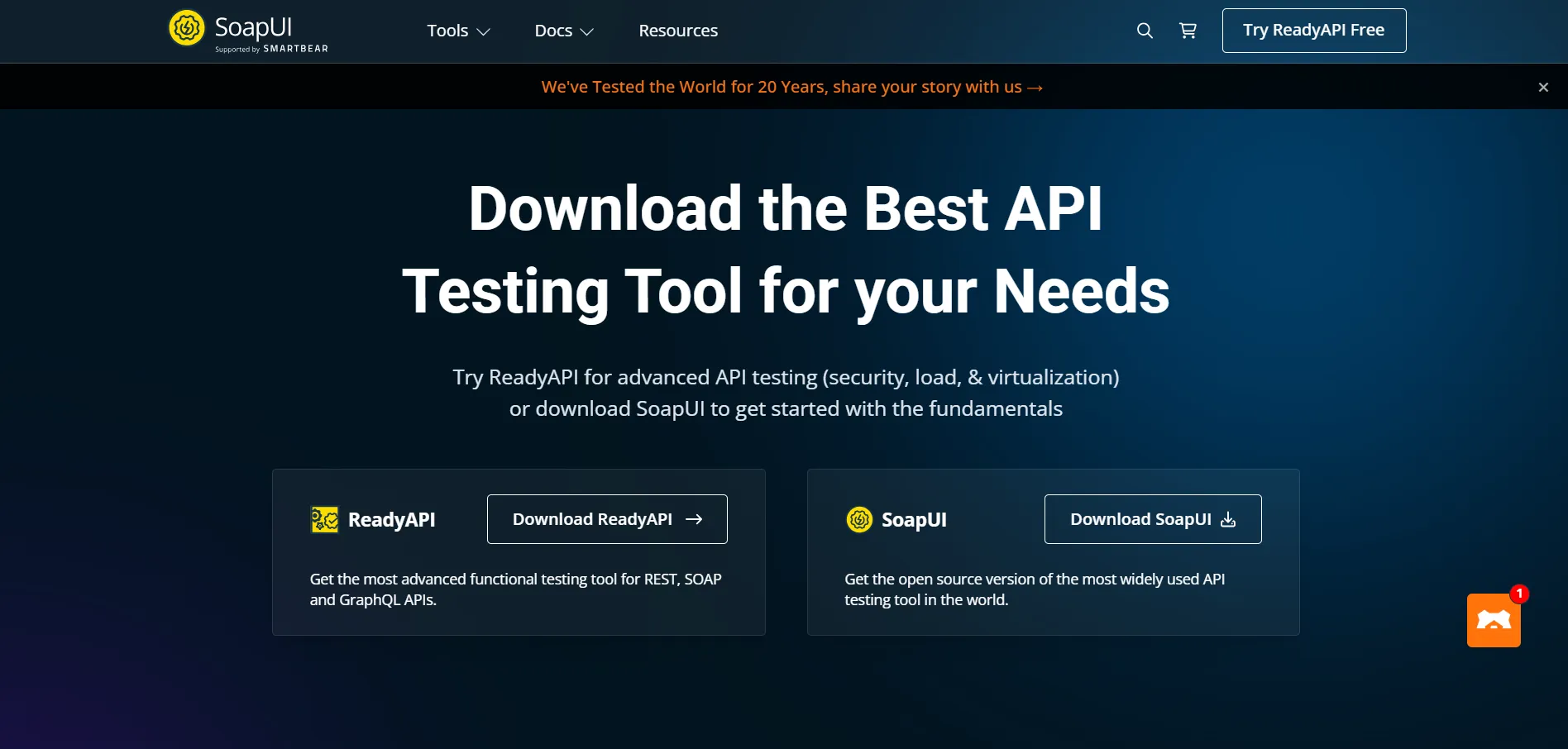
Task: Click the ReadyAPI product icon in card
Action: pyautogui.click(x=324, y=519)
